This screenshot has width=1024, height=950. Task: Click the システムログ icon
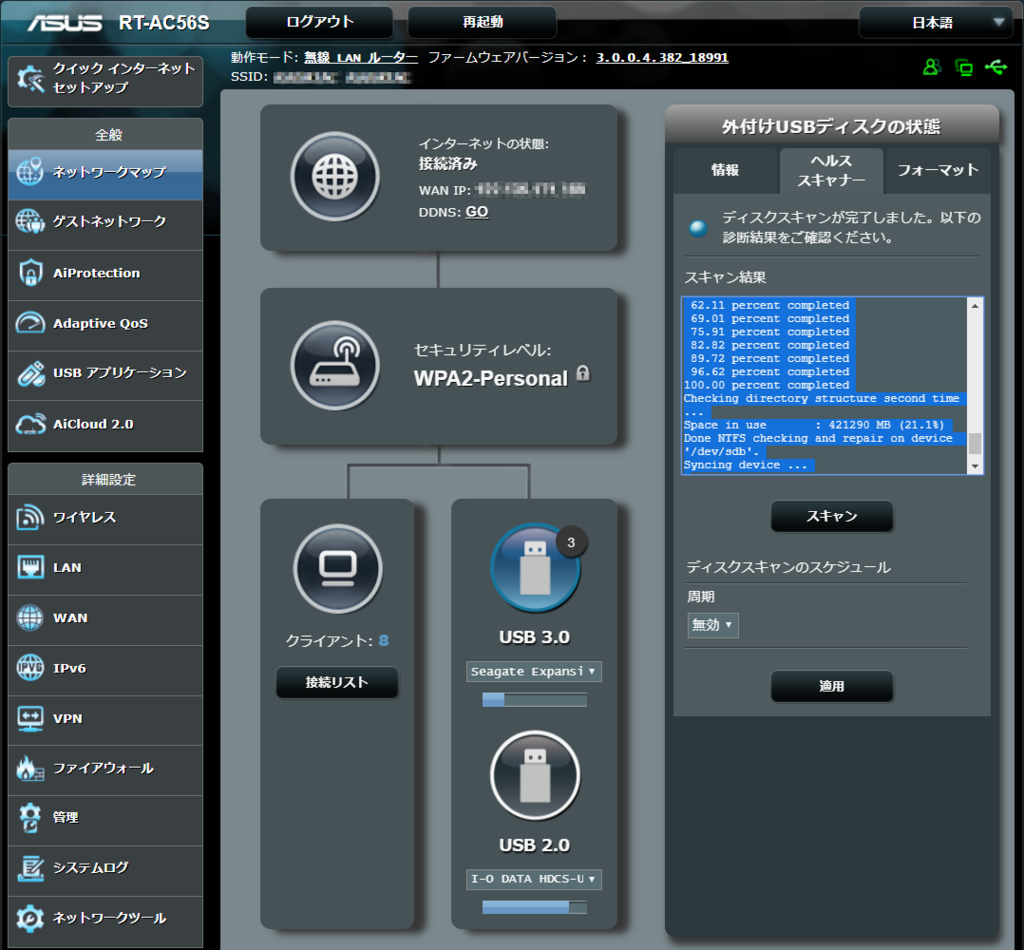coord(30,868)
